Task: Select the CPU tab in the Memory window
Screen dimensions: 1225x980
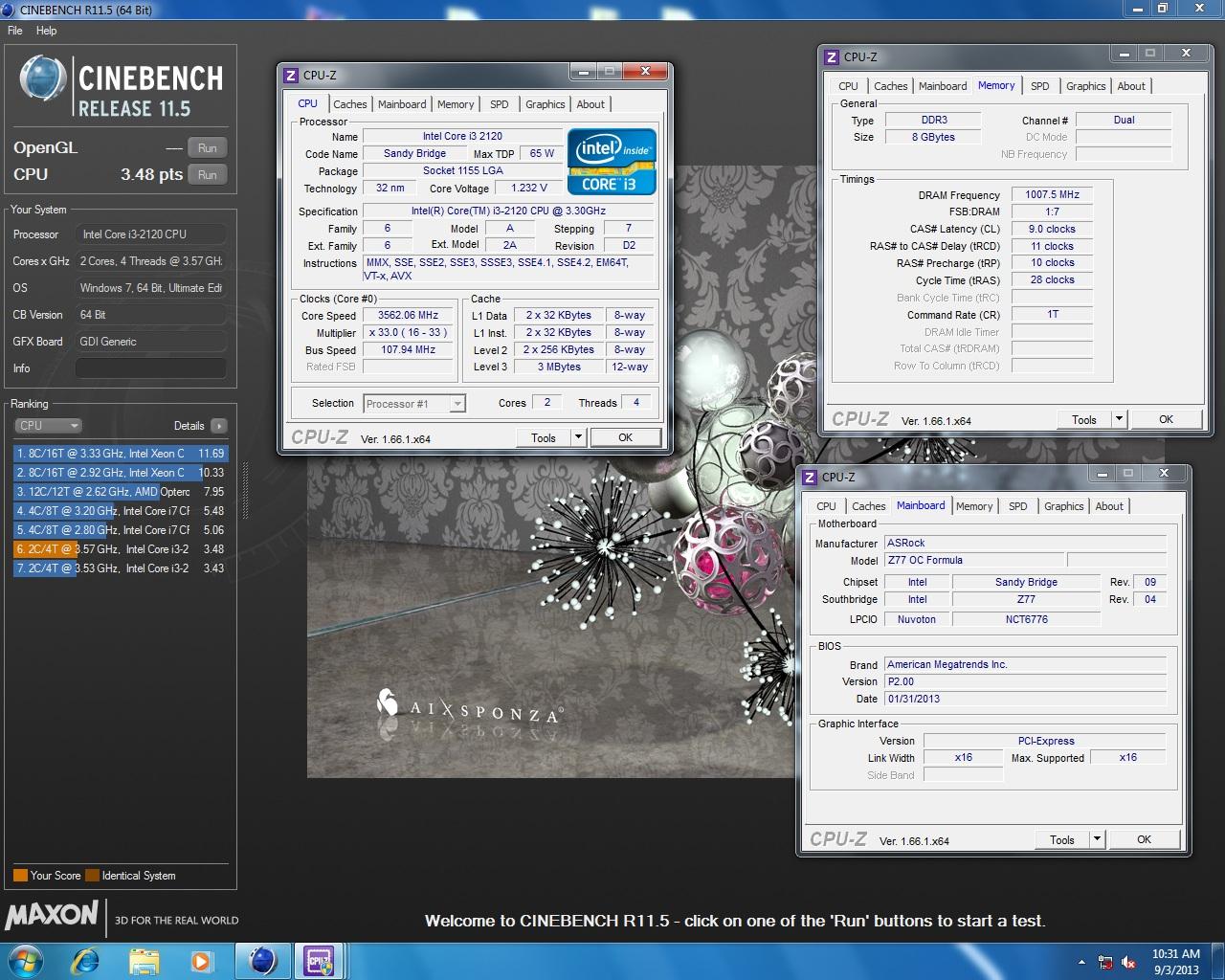Action: 849,86
